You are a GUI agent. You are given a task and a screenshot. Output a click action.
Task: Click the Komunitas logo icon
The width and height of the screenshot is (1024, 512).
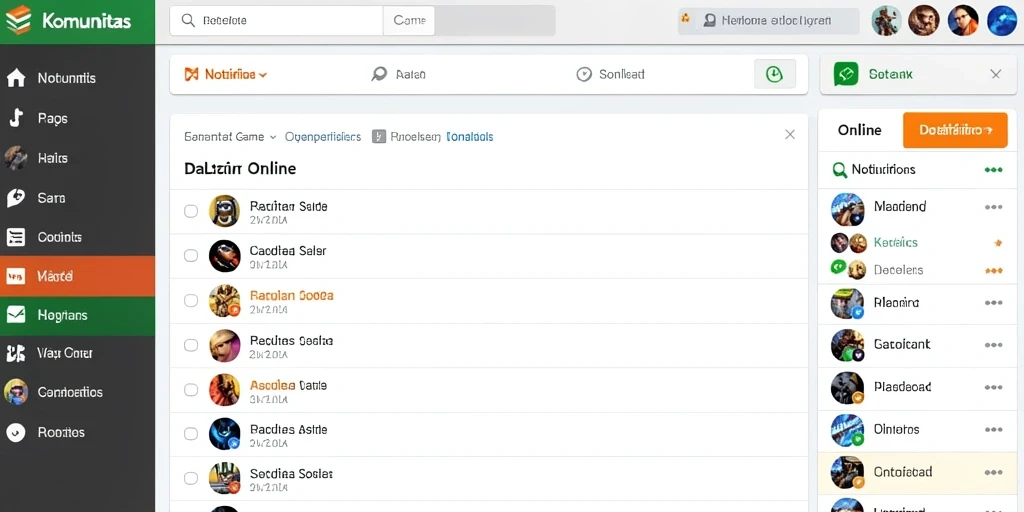point(18,21)
